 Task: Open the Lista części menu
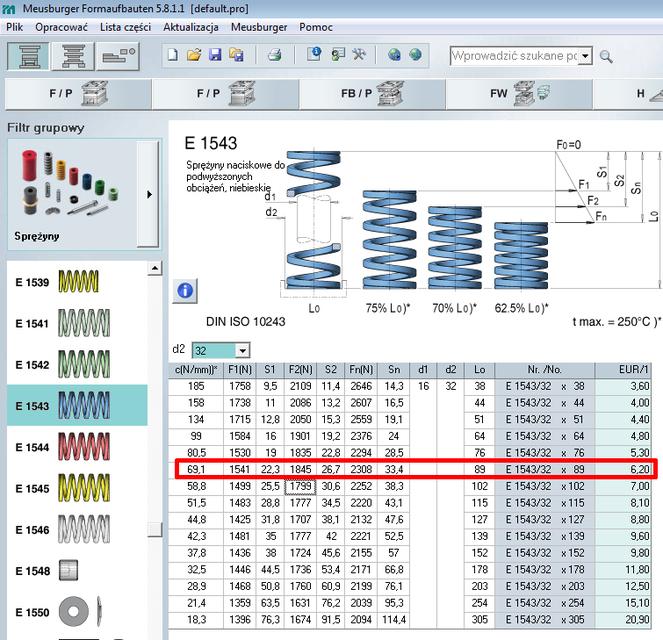point(126,27)
